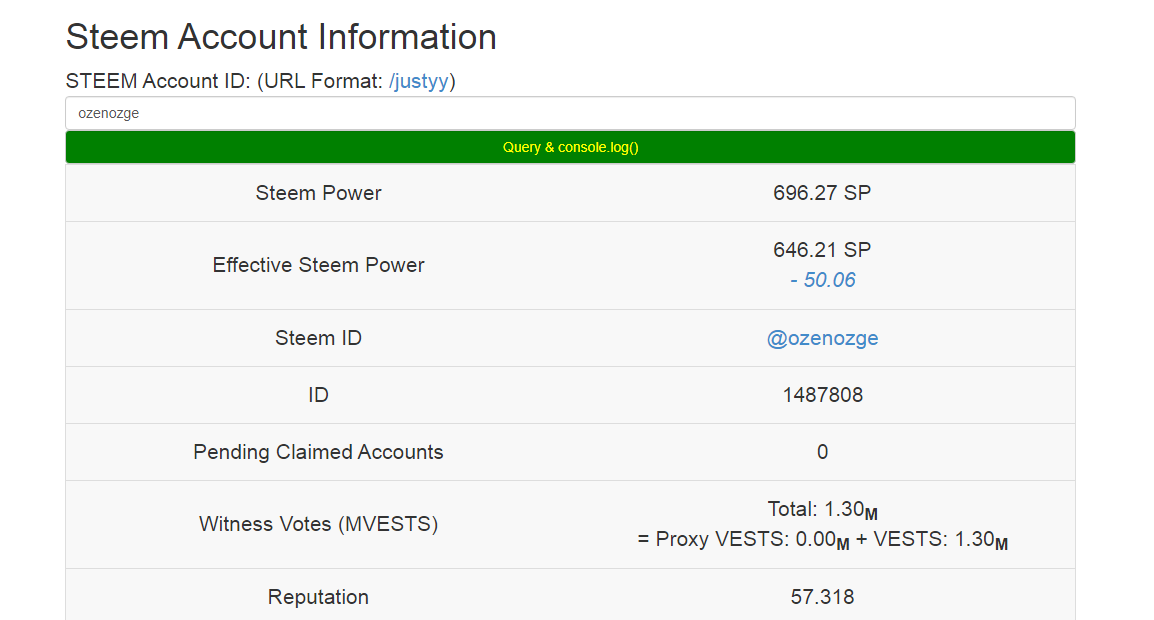The image size is (1154, 620).
Task: Click the Total 1.30M witness votes text
Action: 822,509
